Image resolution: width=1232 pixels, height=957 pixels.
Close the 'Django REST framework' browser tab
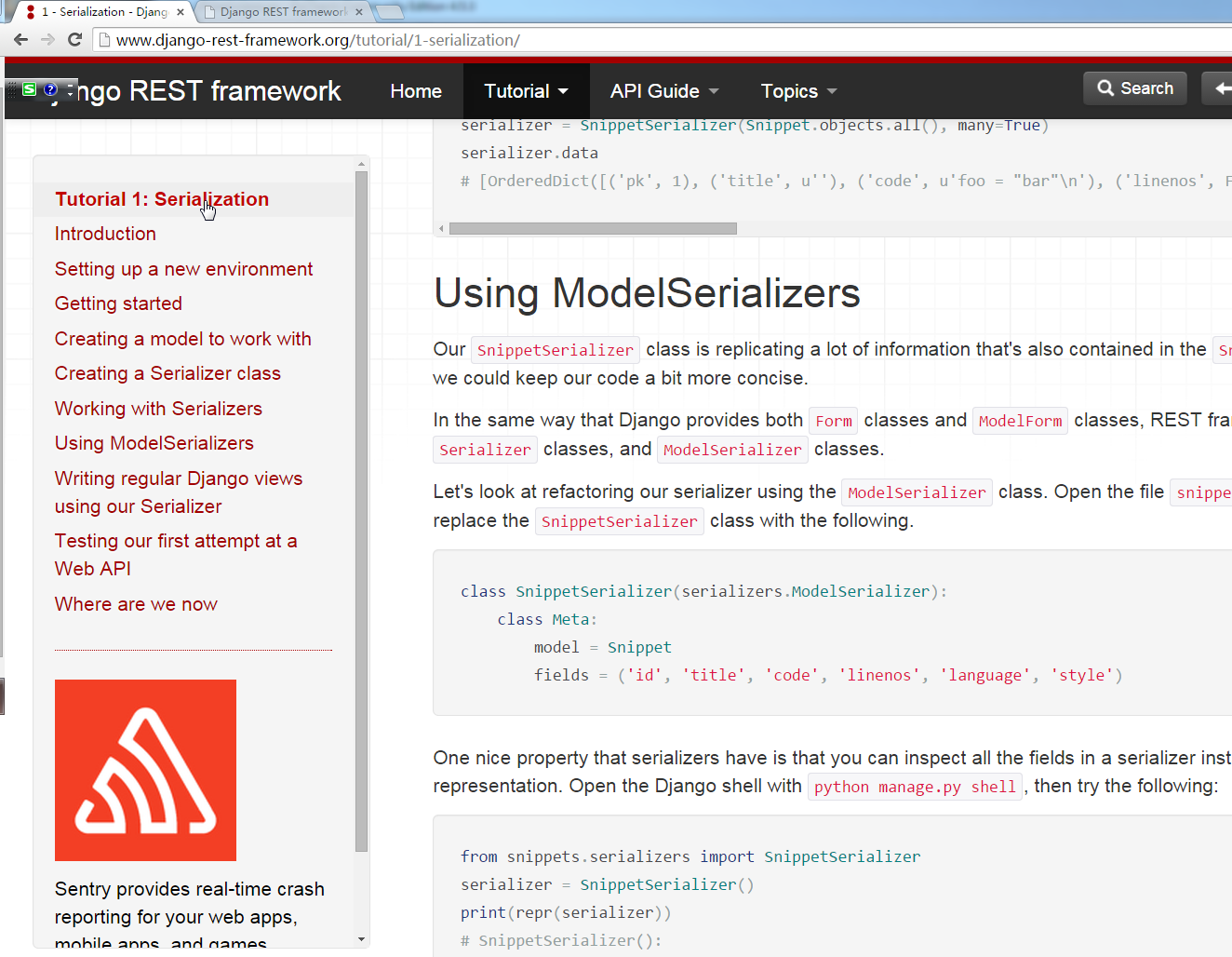[359, 12]
